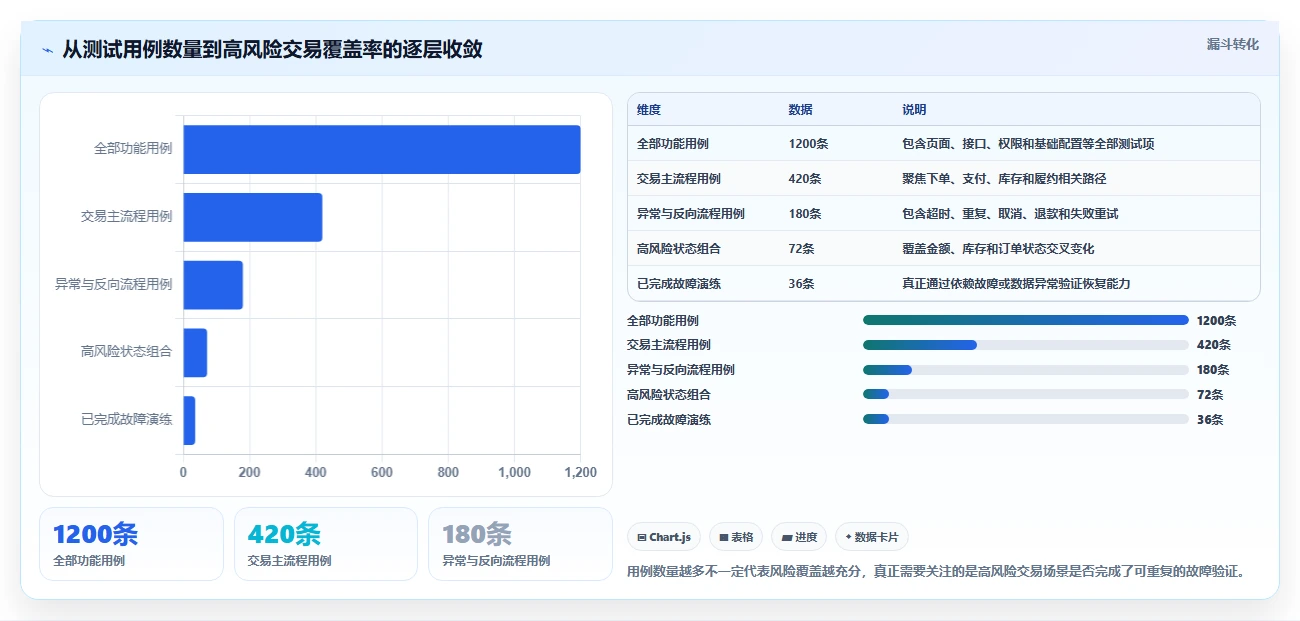This screenshot has width=1300, height=621.
Task: Select the 进度 chip
Action: pyautogui.click(x=798, y=537)
